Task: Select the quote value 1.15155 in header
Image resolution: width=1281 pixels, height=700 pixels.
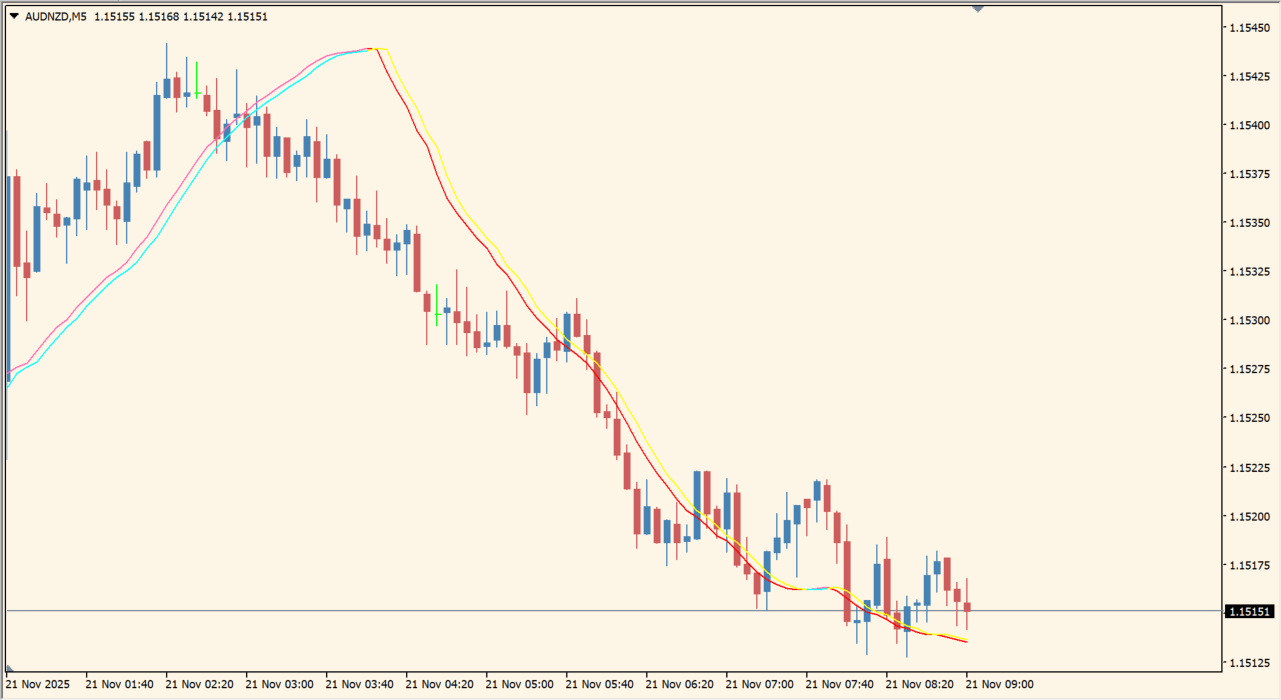Action: pyautogui.click(x=114, y=16)
